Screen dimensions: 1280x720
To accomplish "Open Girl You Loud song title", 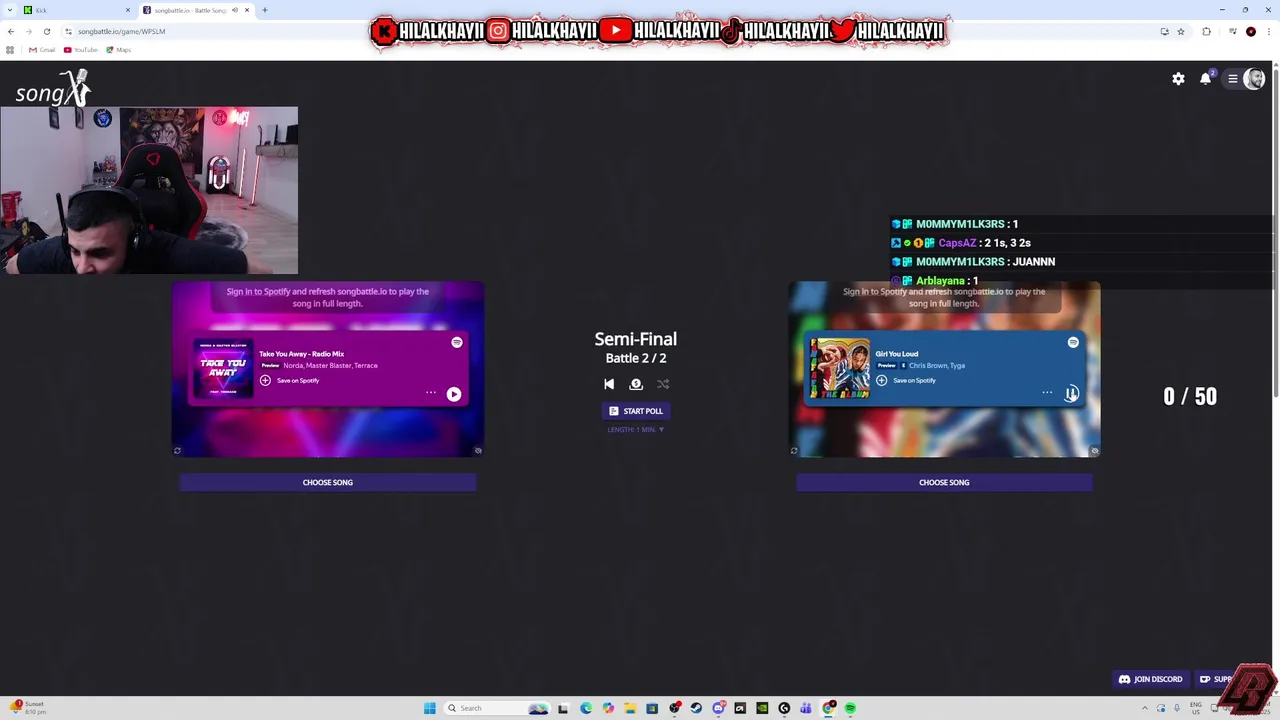I will 897,354.
